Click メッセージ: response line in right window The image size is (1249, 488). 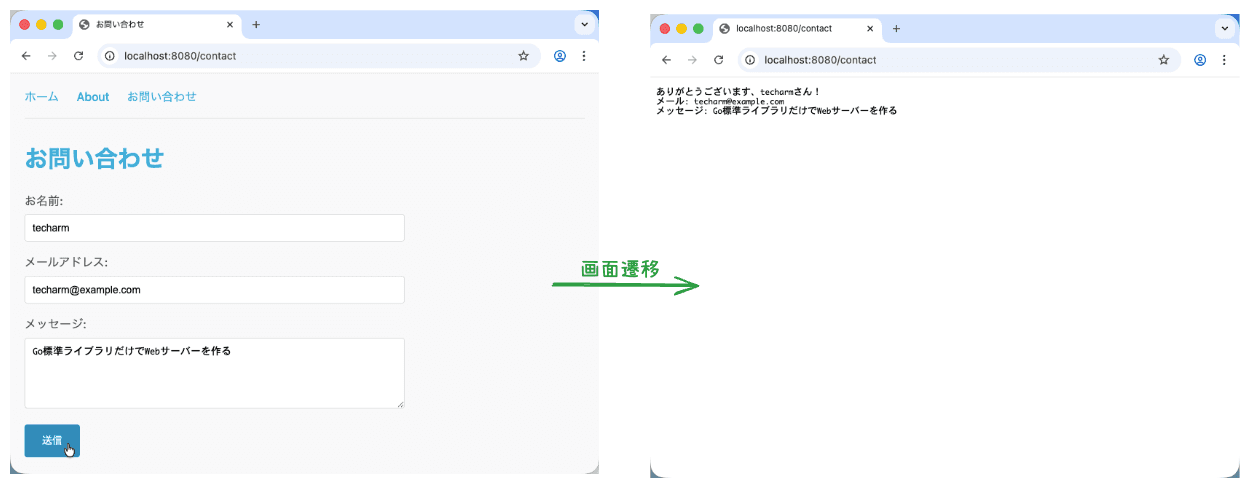(x=777, y=110)
